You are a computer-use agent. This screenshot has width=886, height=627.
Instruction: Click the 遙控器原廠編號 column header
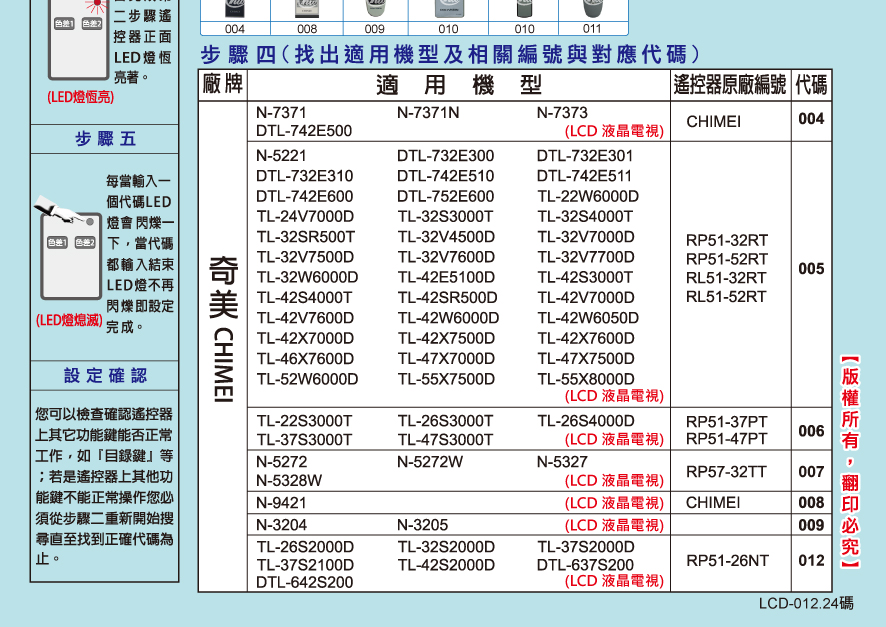pyautogui.click(x=730, y=85)
